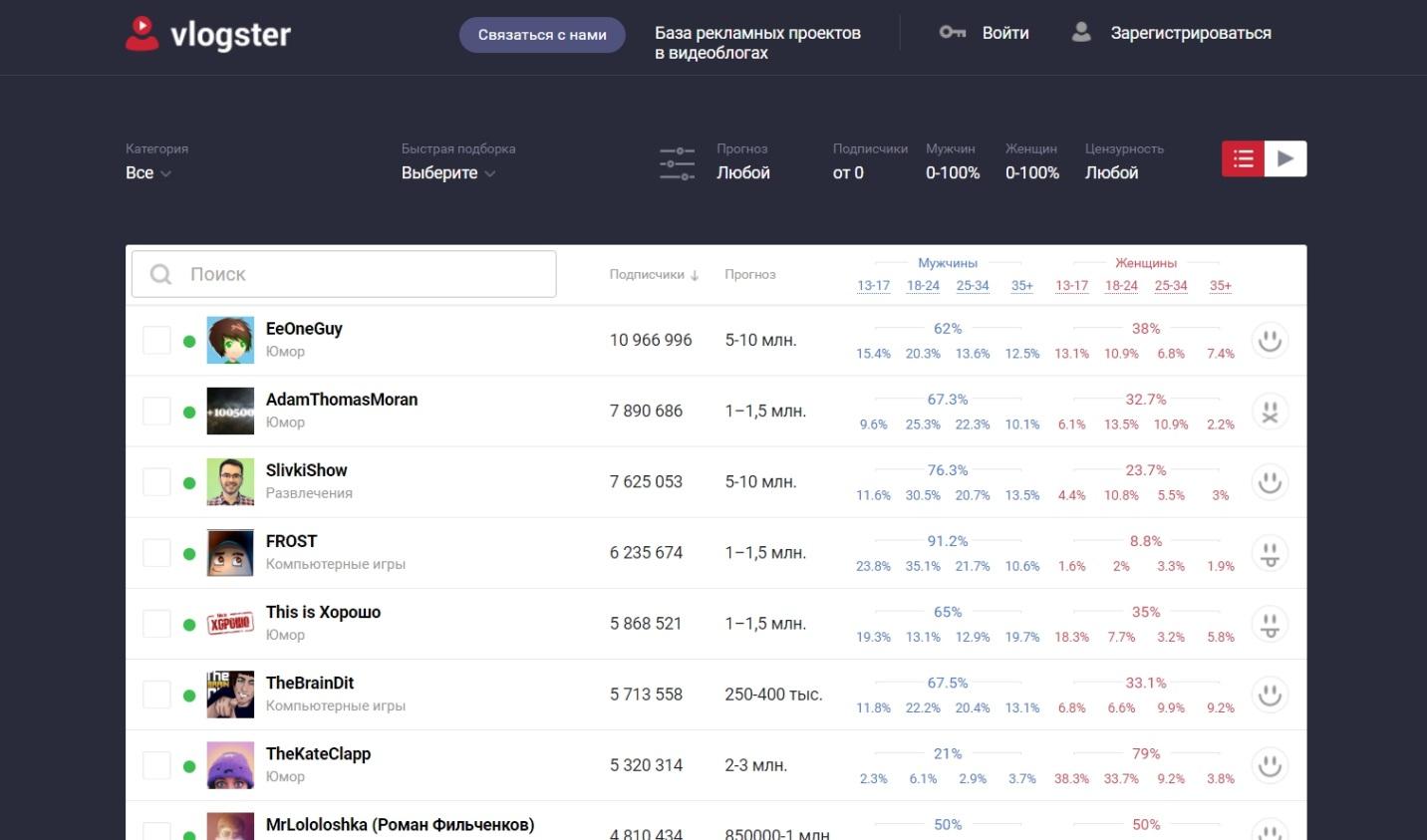Click the Зарегистрироваться link

pyautogui.click(x=1191, y=33)
